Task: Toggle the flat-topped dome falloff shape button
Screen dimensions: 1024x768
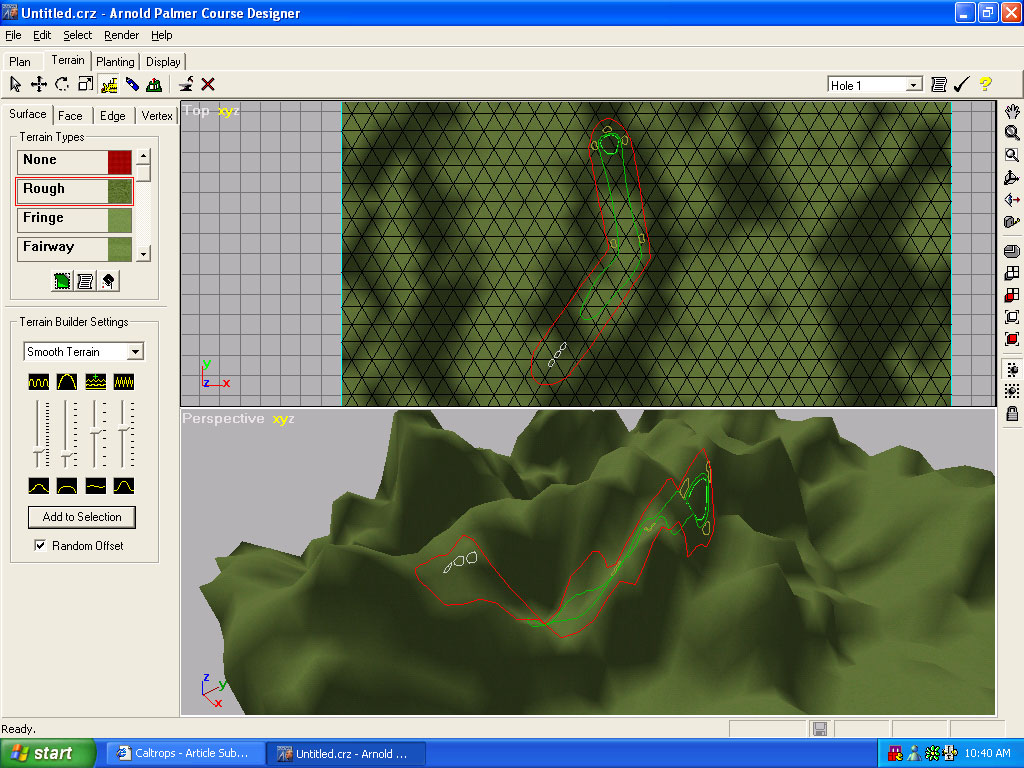Action: pos(67,486)
